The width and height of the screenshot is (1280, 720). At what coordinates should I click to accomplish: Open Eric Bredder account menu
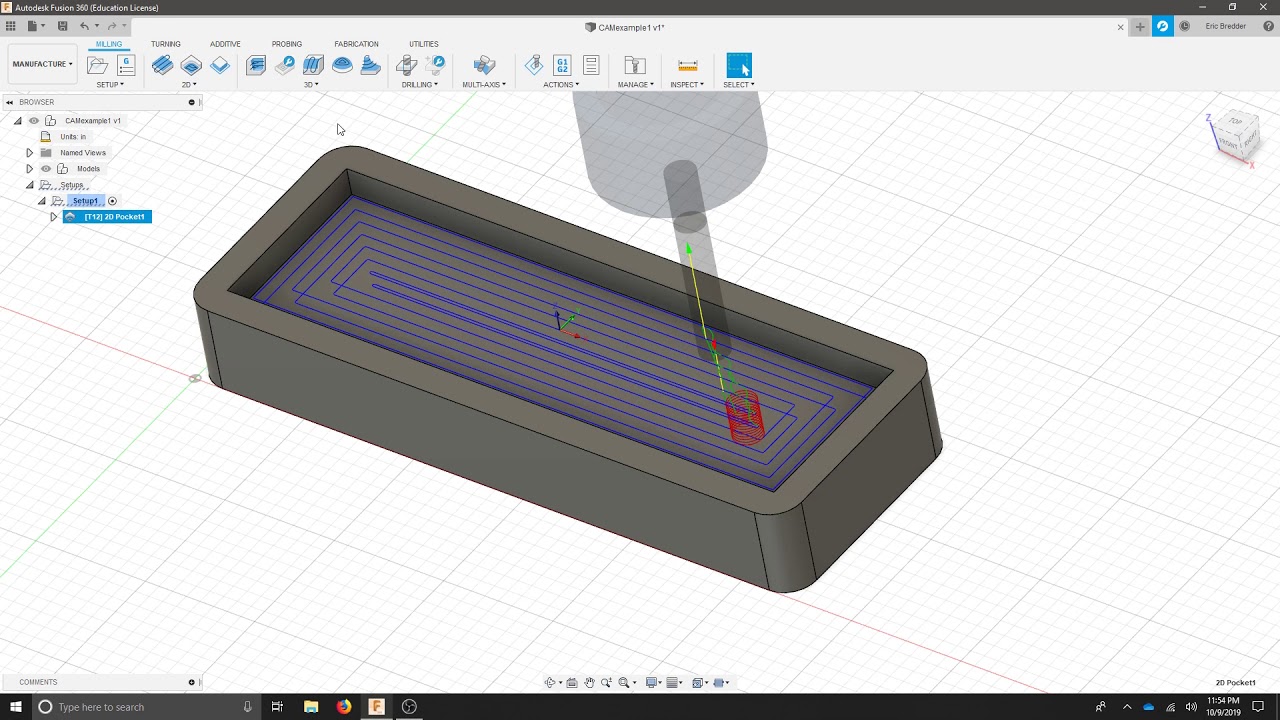click(x=1226, y=27)
